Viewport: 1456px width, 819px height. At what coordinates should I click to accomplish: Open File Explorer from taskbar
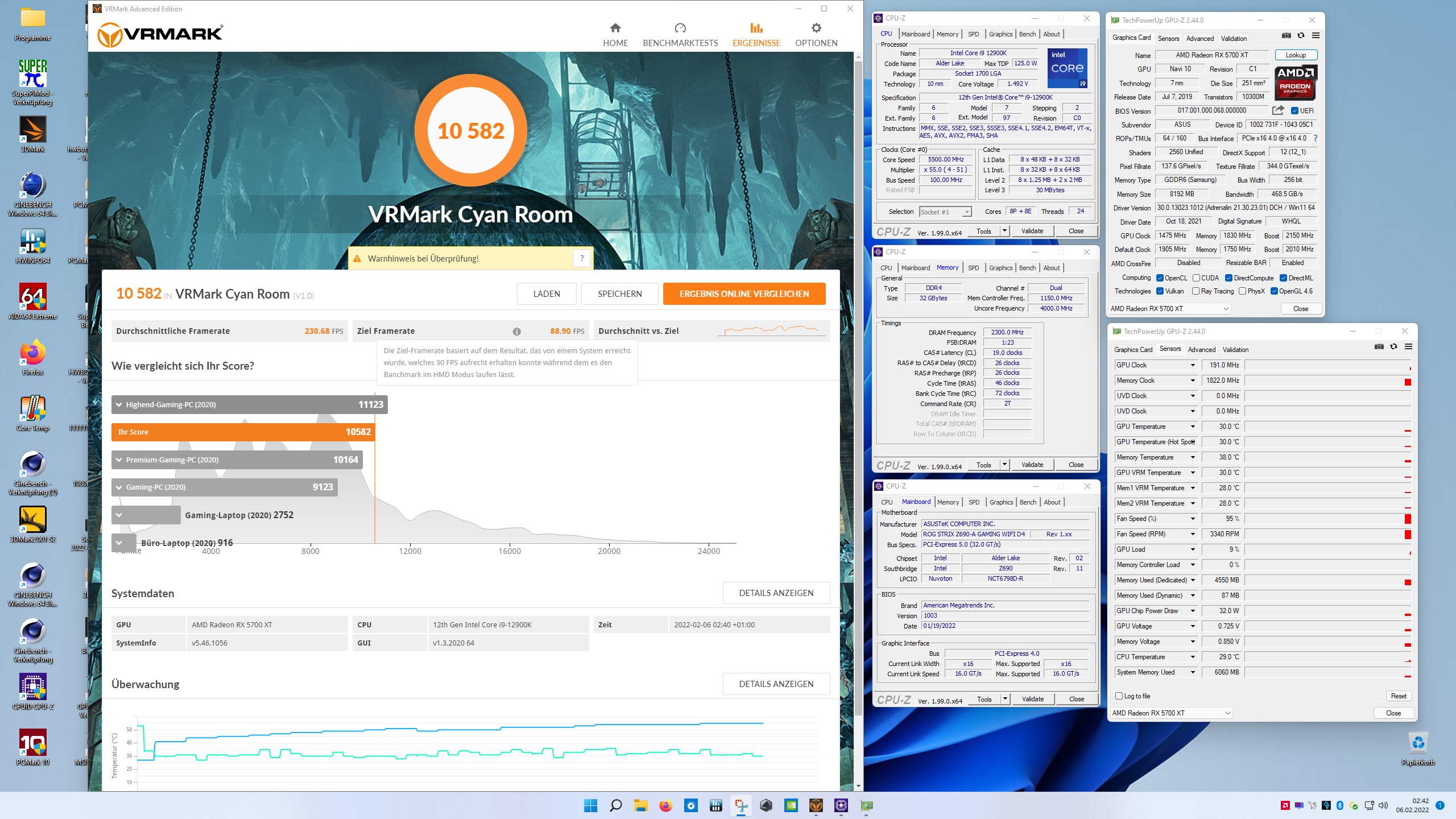click(x=641, y=805)
